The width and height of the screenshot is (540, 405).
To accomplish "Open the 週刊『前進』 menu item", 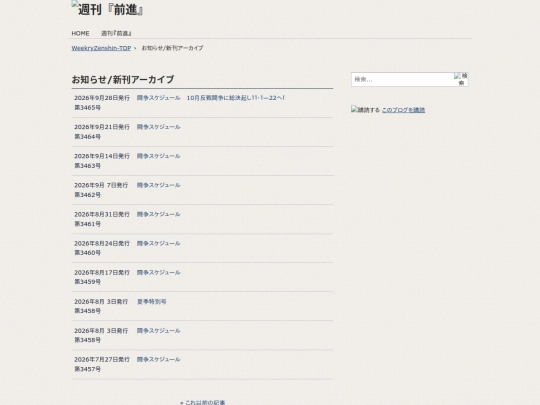I will [116, 33].
